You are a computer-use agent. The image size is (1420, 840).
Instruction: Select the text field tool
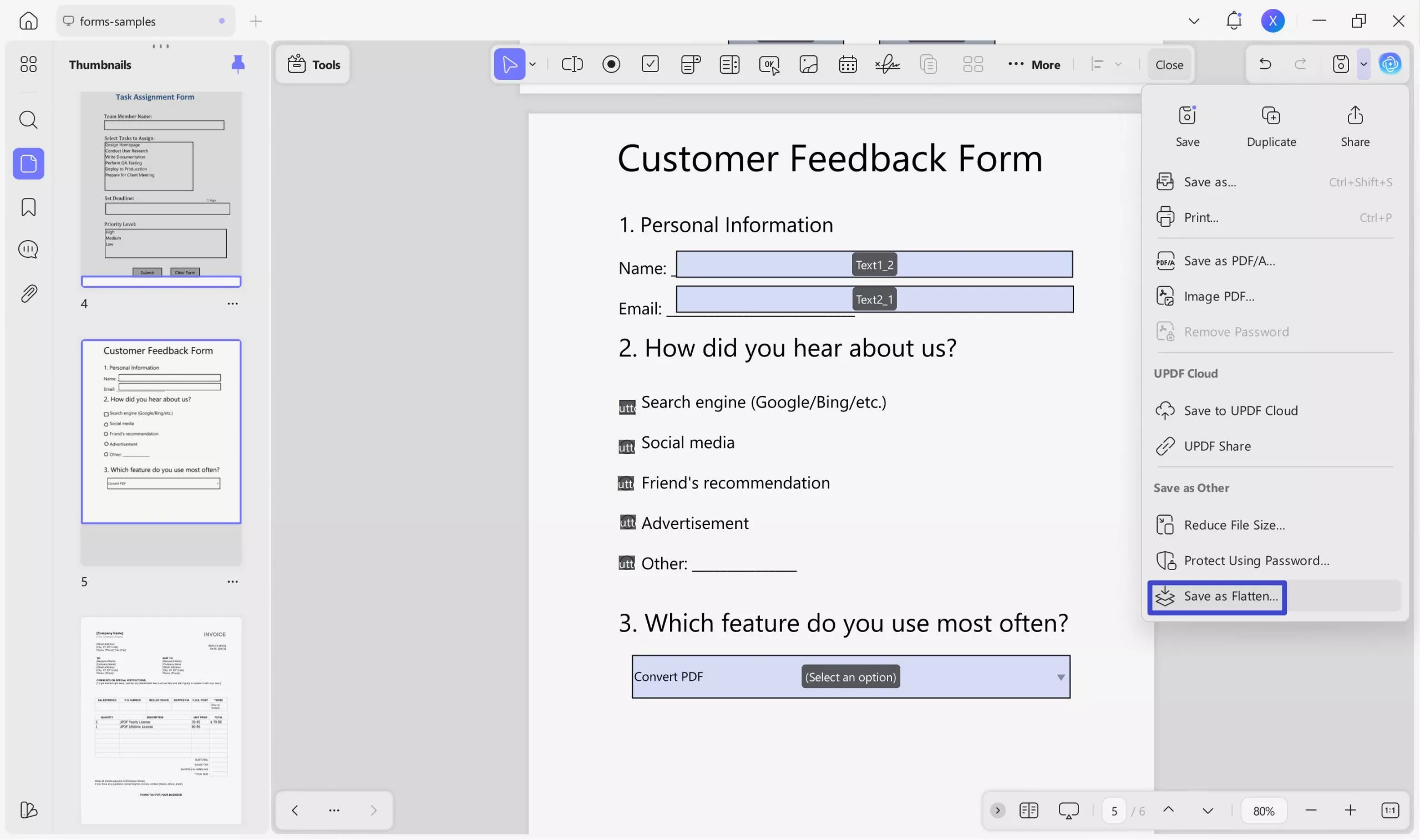572,64
